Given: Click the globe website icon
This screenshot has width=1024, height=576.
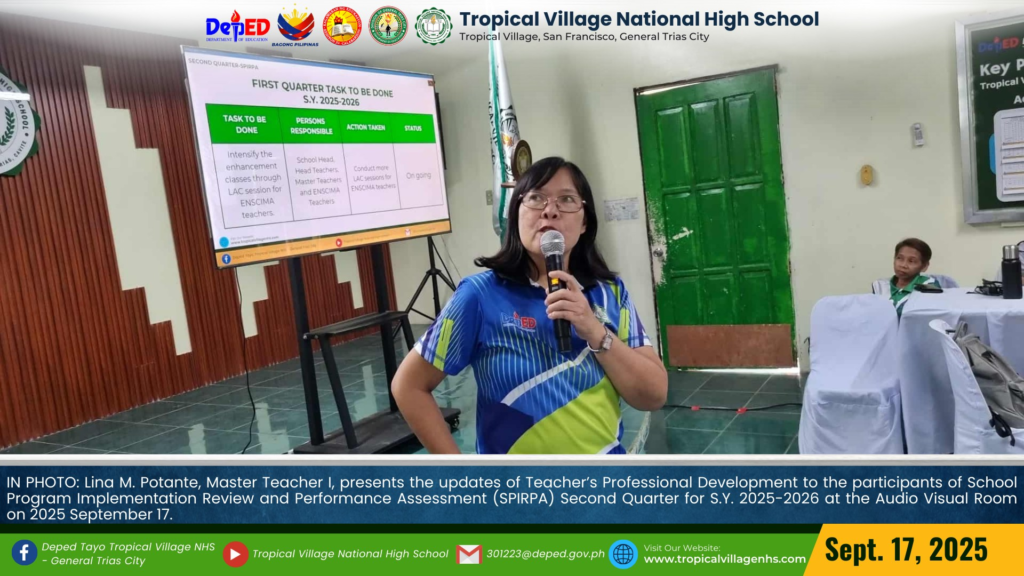Looking at the screenshot, I should [623, 554].
